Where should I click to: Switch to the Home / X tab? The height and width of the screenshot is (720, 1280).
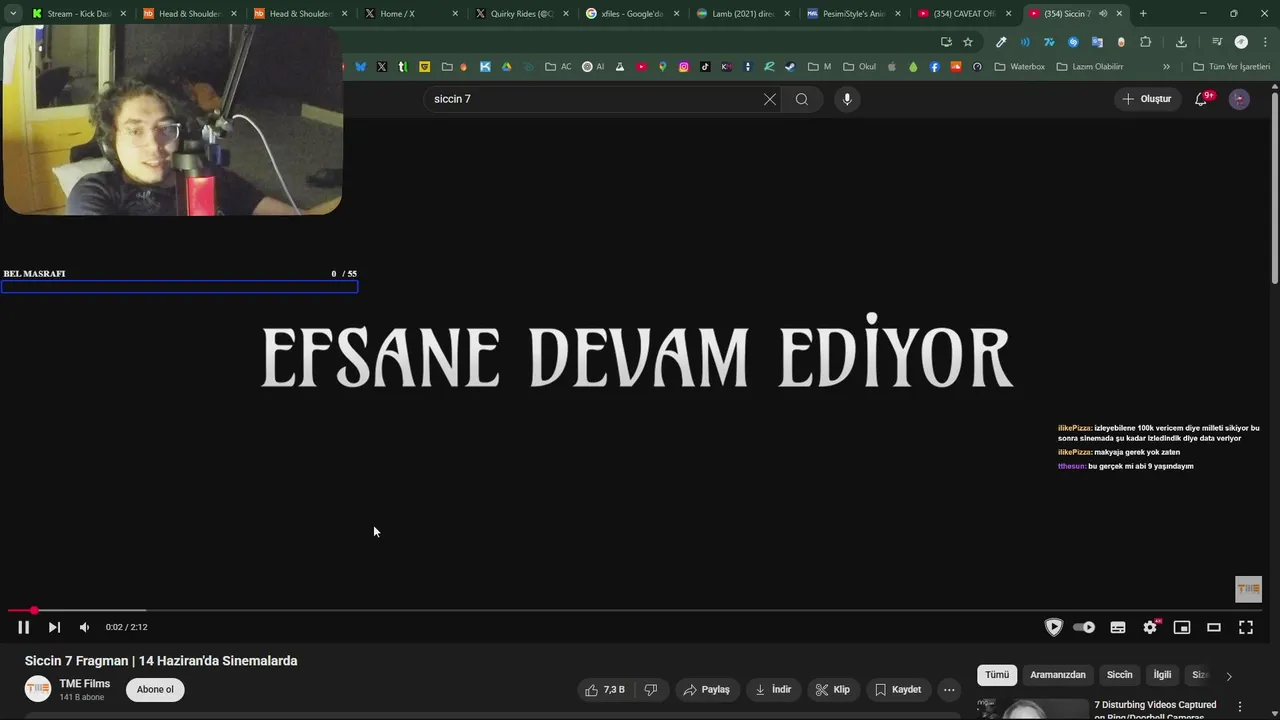[x=412, y=14]
